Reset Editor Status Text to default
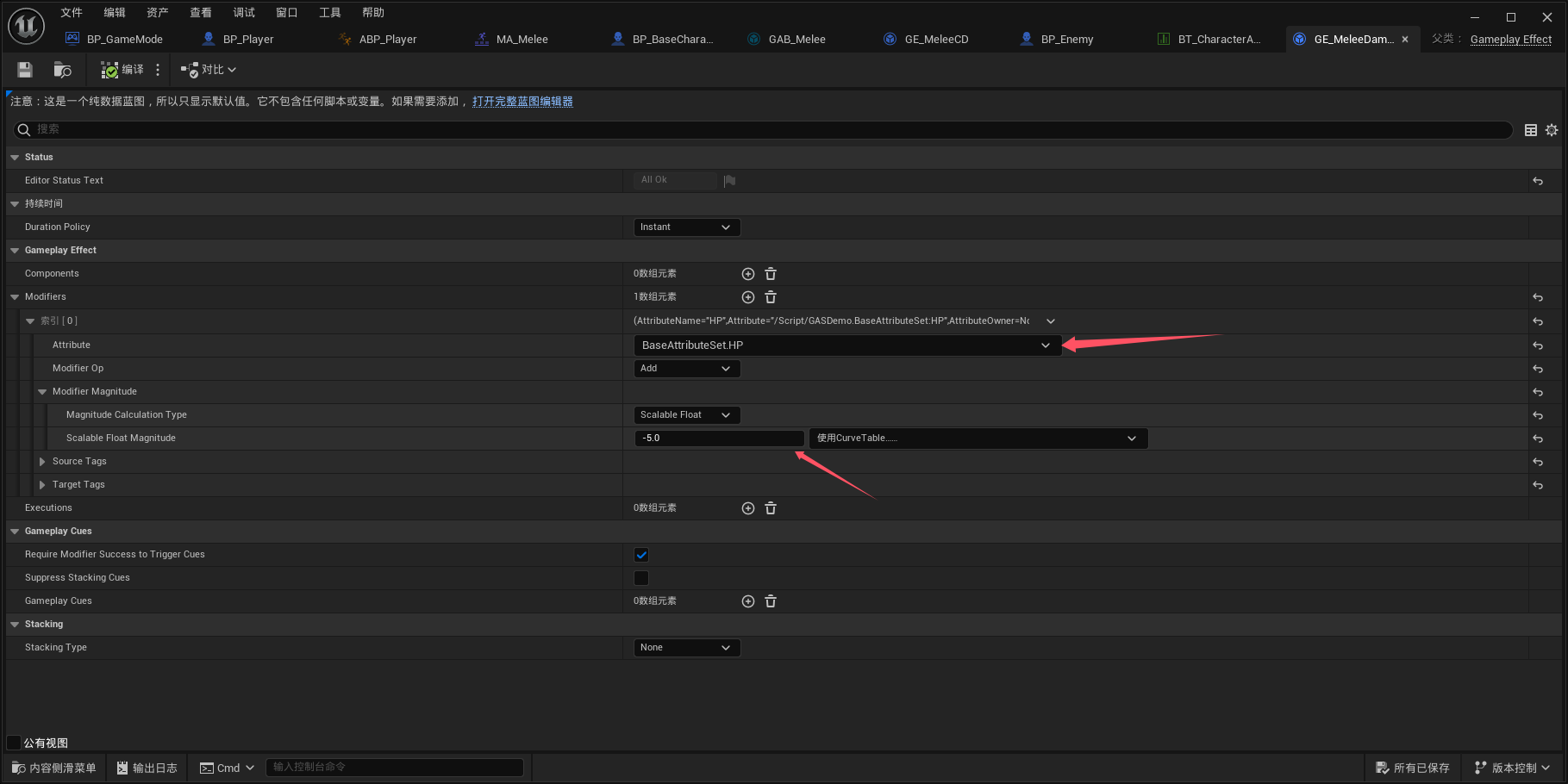The height and width of the screenshot is (784, 1568). 1538,181
